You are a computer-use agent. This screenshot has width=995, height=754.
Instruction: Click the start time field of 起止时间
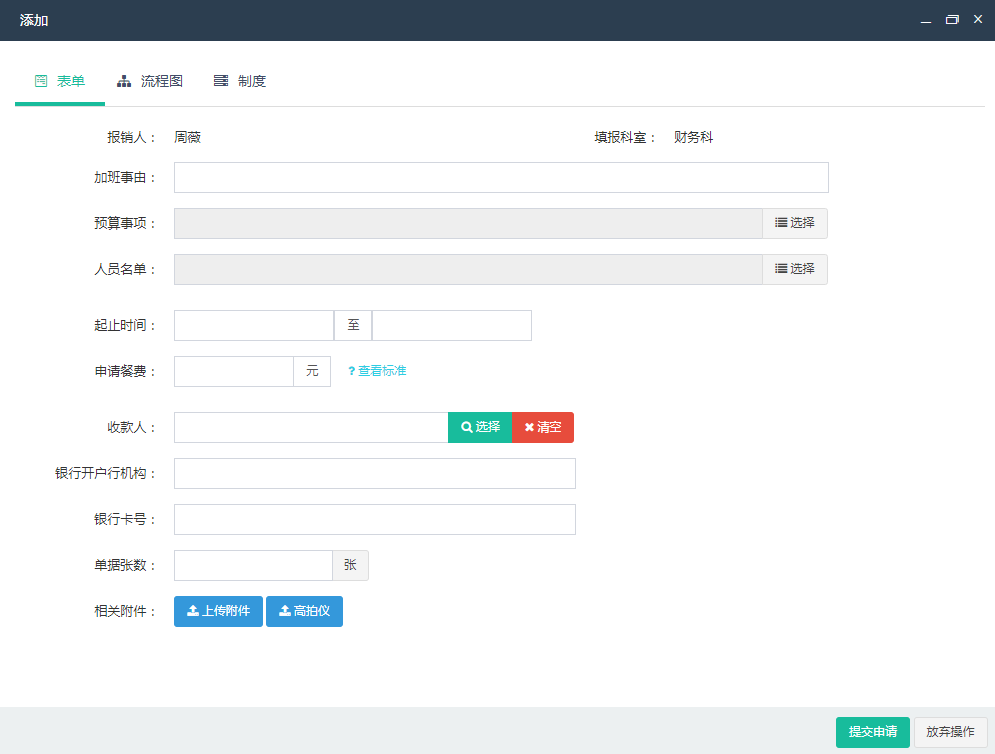pos(254,326)
